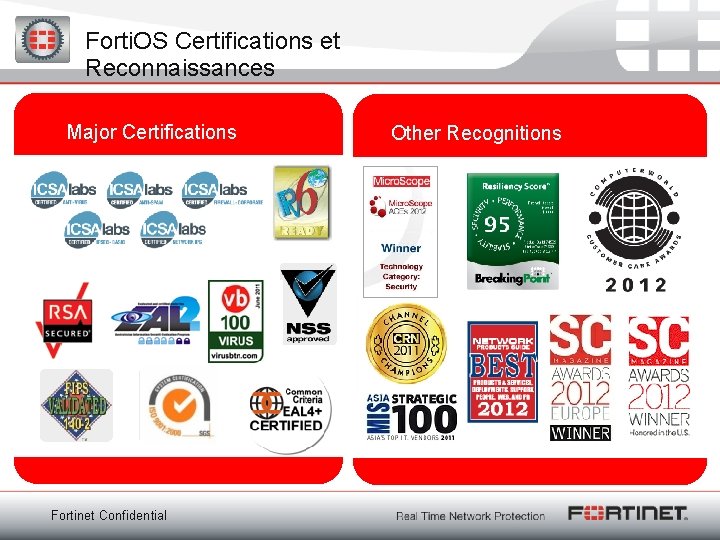
Task: Click the Technology Category: Security text
Action: tap(401, 276)
